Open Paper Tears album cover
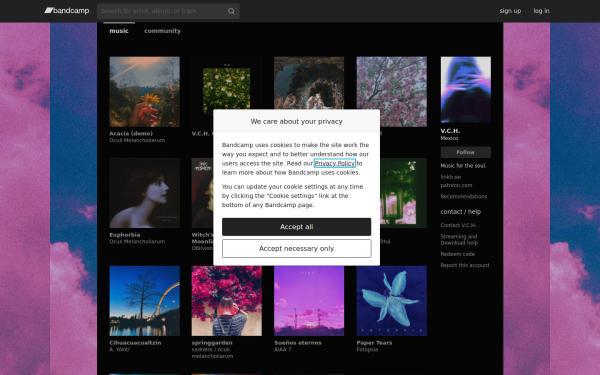 point(392,301)
